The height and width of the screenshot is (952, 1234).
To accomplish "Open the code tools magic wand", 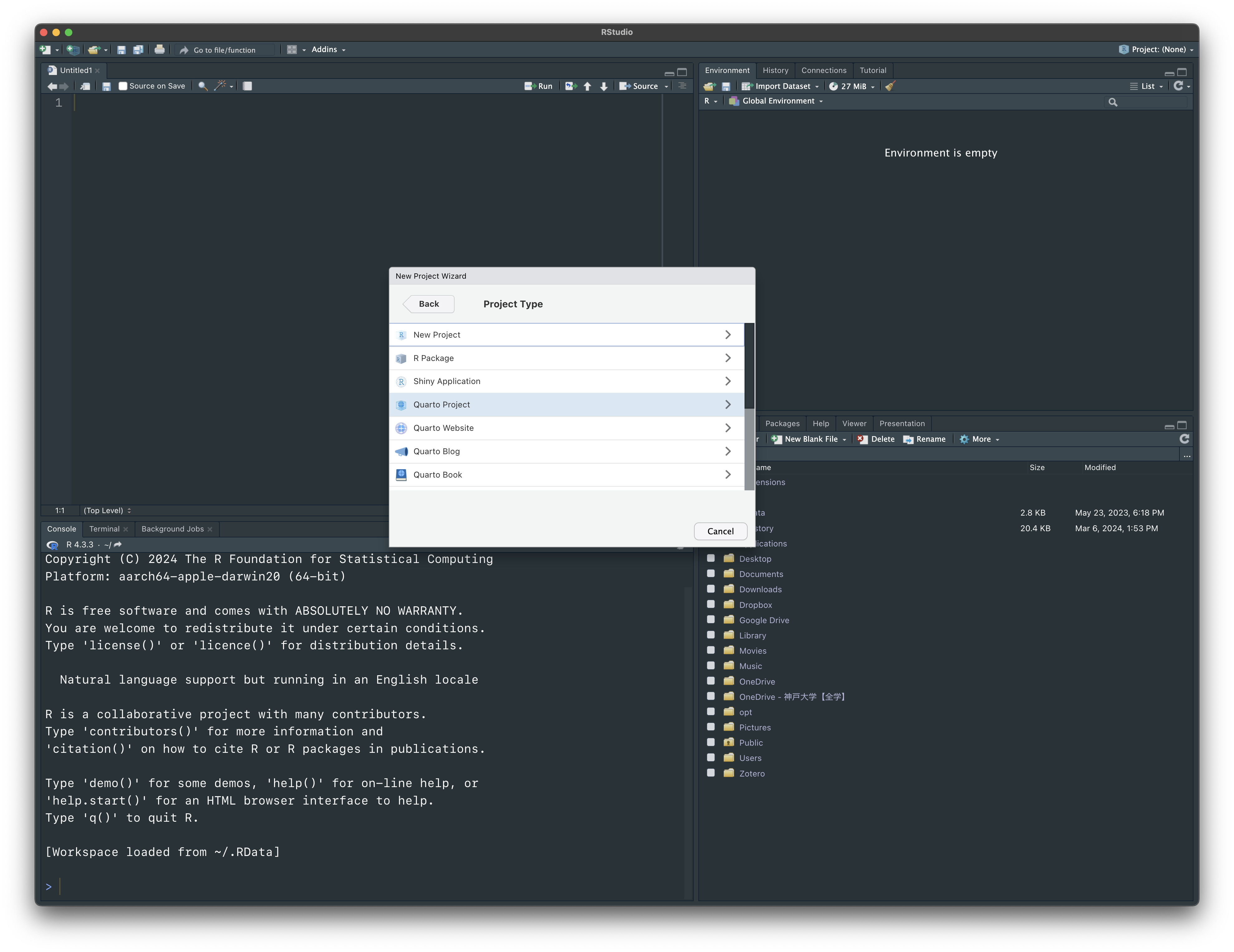I will point(220,86).
